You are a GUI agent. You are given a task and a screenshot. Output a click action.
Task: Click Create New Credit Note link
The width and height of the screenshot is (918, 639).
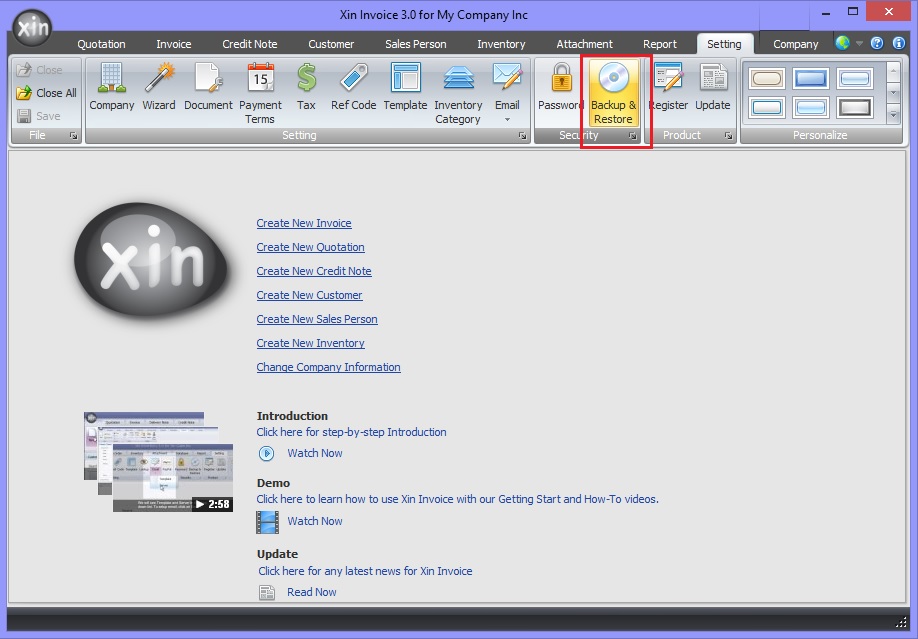pos(314,271)
